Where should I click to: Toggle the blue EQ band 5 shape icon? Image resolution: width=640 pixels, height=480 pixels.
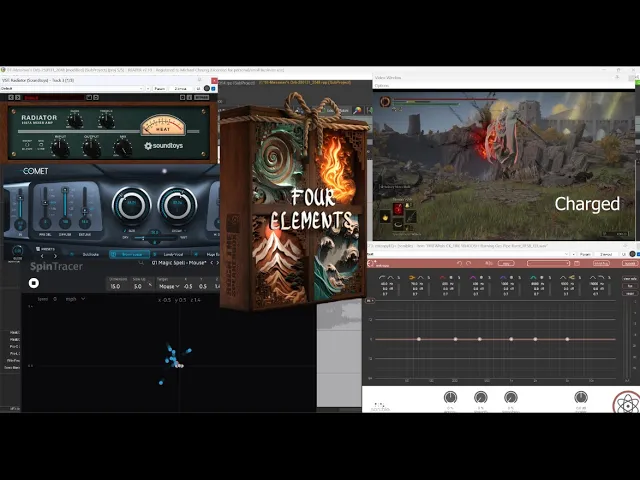pyautogui.click(x=503, y=278)
